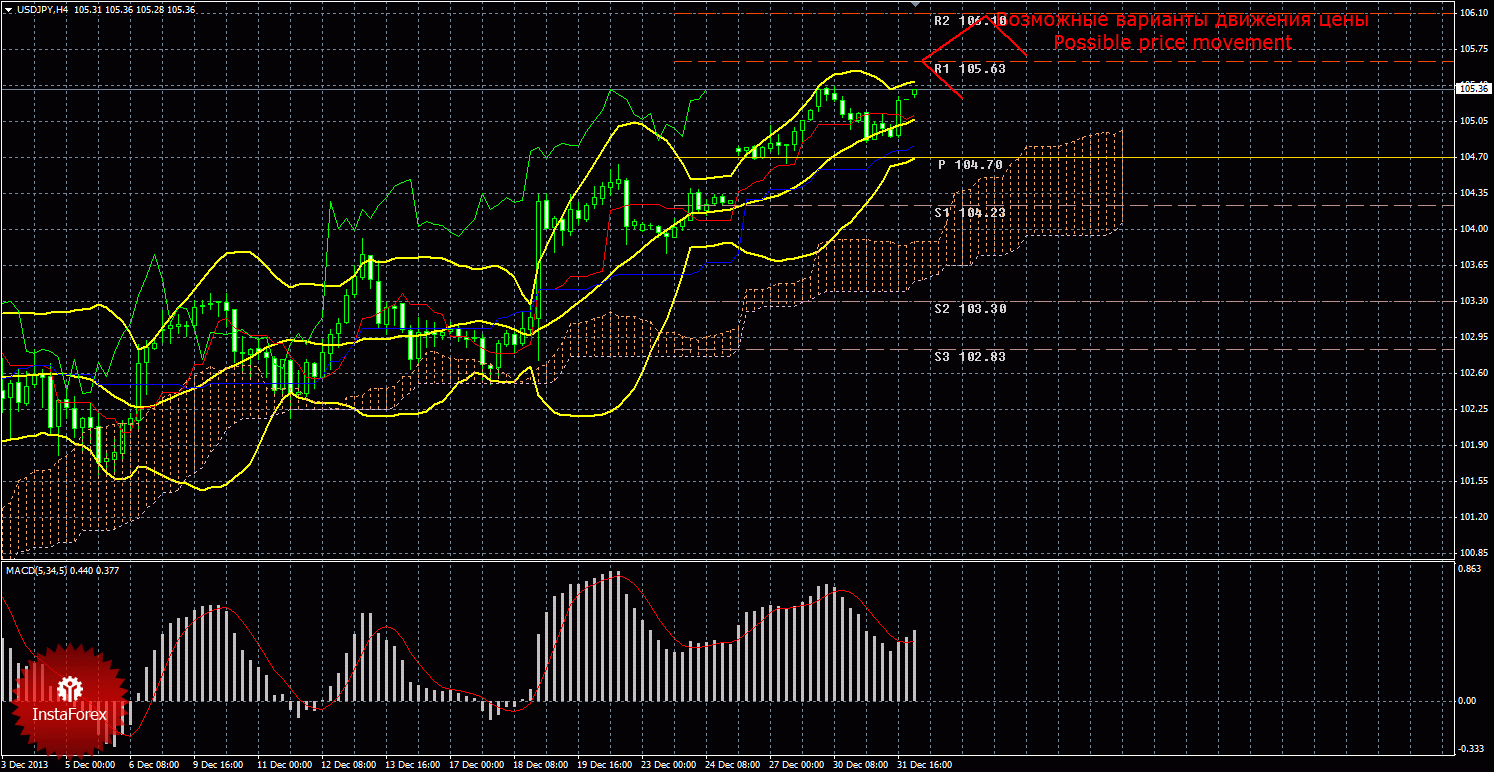Screen dimensions: 1494x772
Task: Click 102.95 on the price scale
Action: 1472,337
